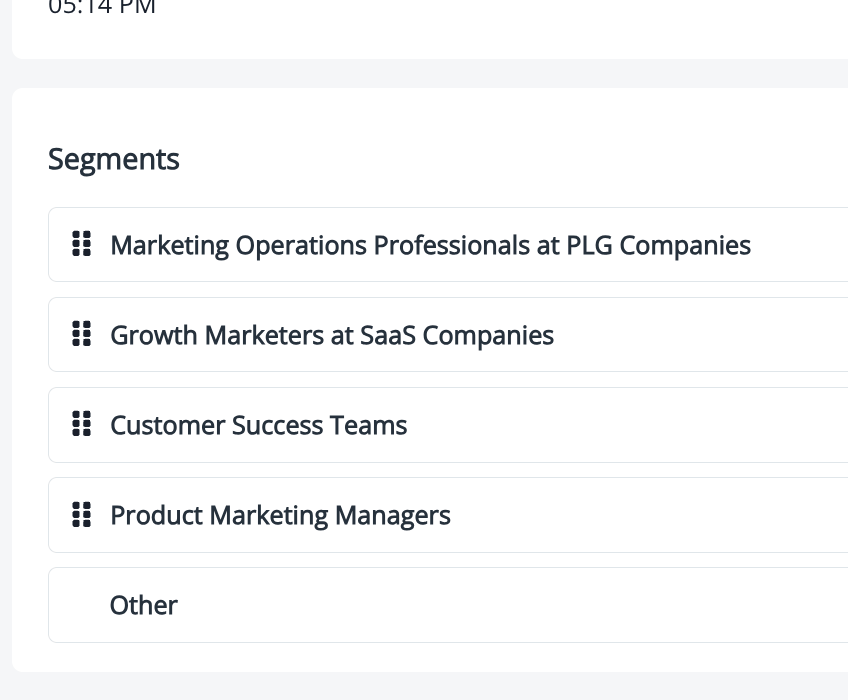848x700 pixels.
Task: Click empty area of Product Marketing Managers row
Action: click(x=649, y=515)
